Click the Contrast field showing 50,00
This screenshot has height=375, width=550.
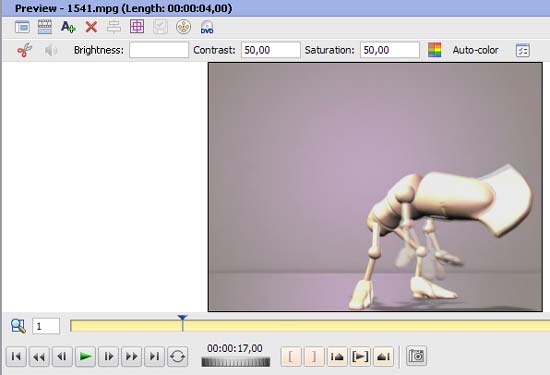point(270,50)
